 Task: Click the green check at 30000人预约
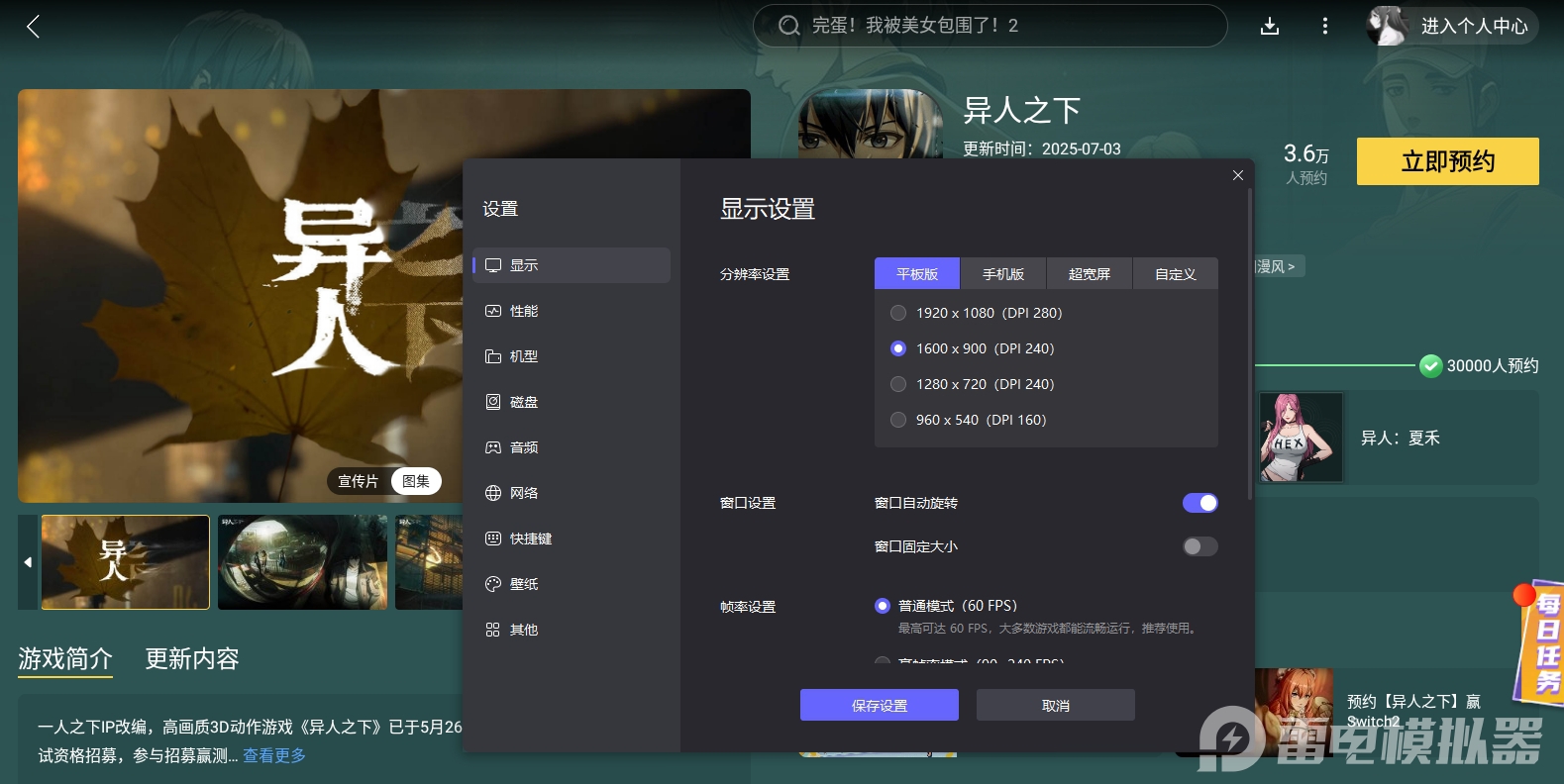click(1430, 366)
